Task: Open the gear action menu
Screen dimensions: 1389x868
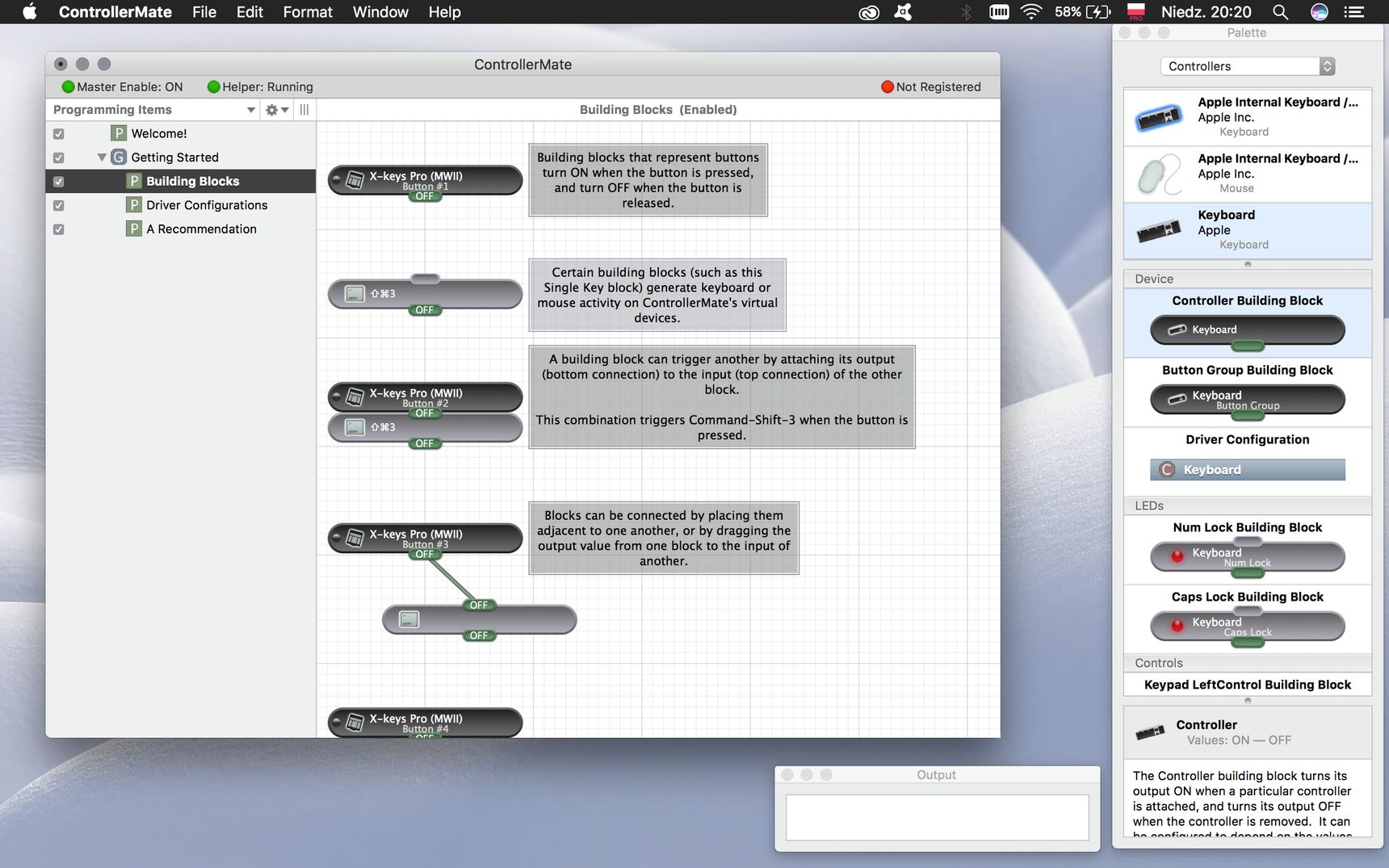Action: pyautogui.click(x=277, y=110)
